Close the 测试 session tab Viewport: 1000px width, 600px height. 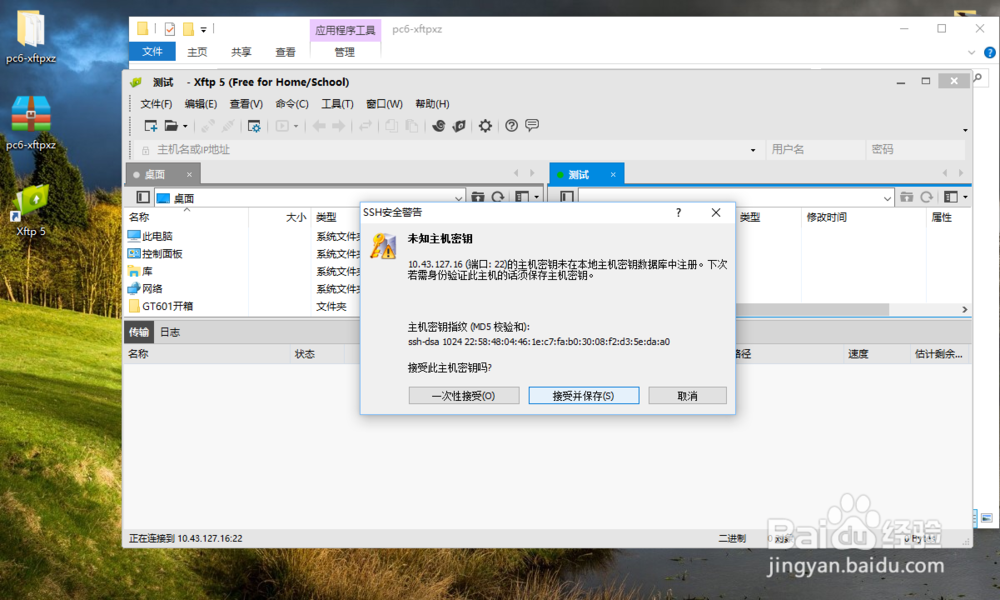point(613,174)
